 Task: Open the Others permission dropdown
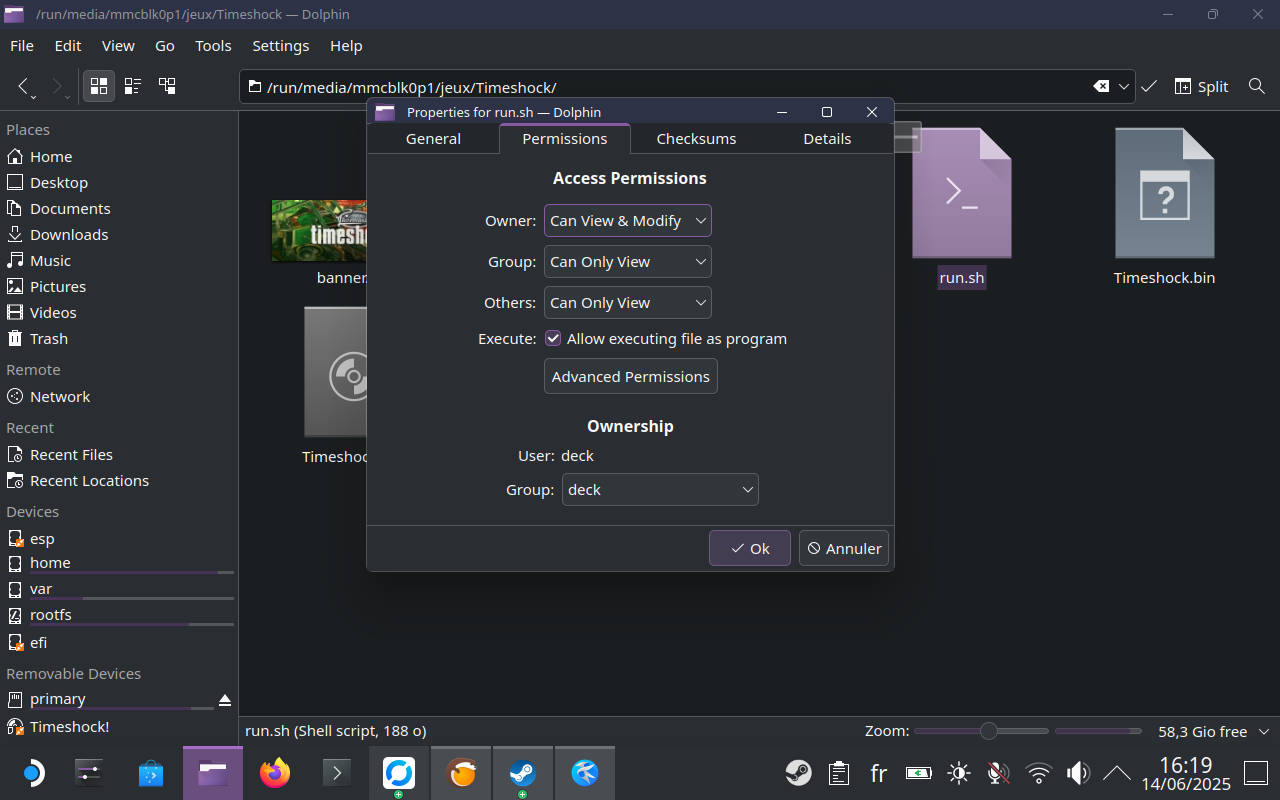[x=627, y=303]
